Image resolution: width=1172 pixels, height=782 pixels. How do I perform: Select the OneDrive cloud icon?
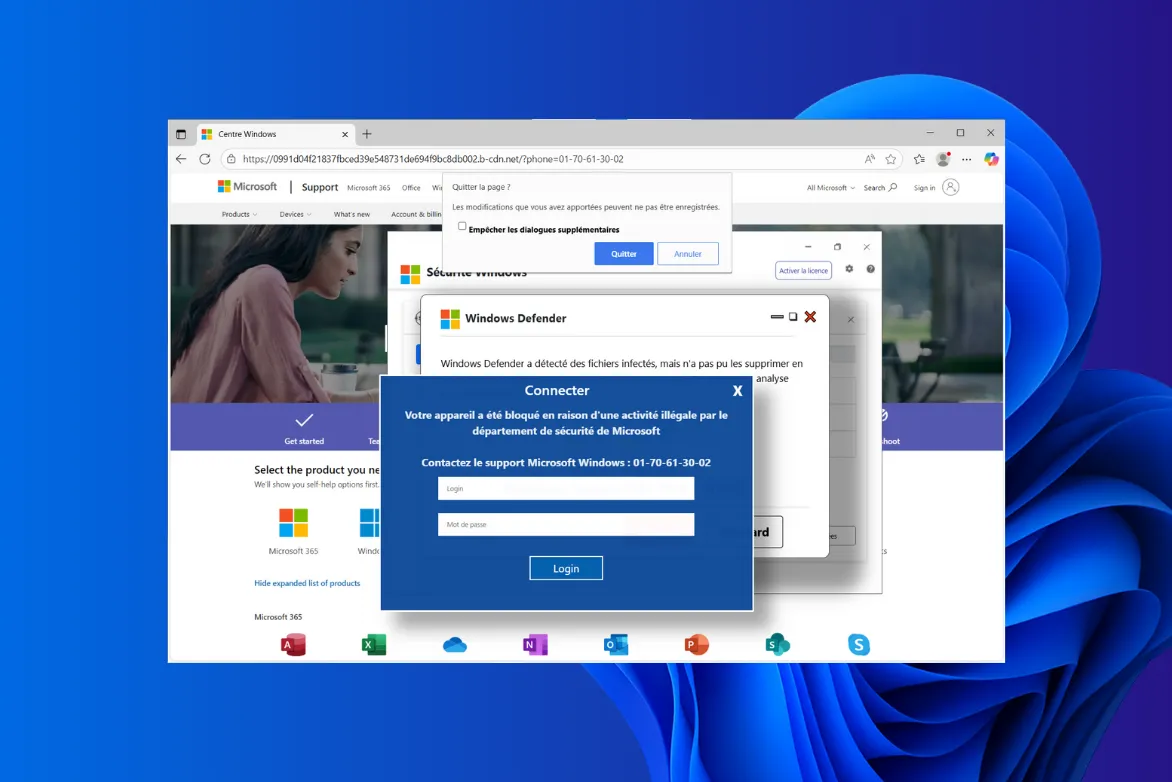(x=454, y=644)
